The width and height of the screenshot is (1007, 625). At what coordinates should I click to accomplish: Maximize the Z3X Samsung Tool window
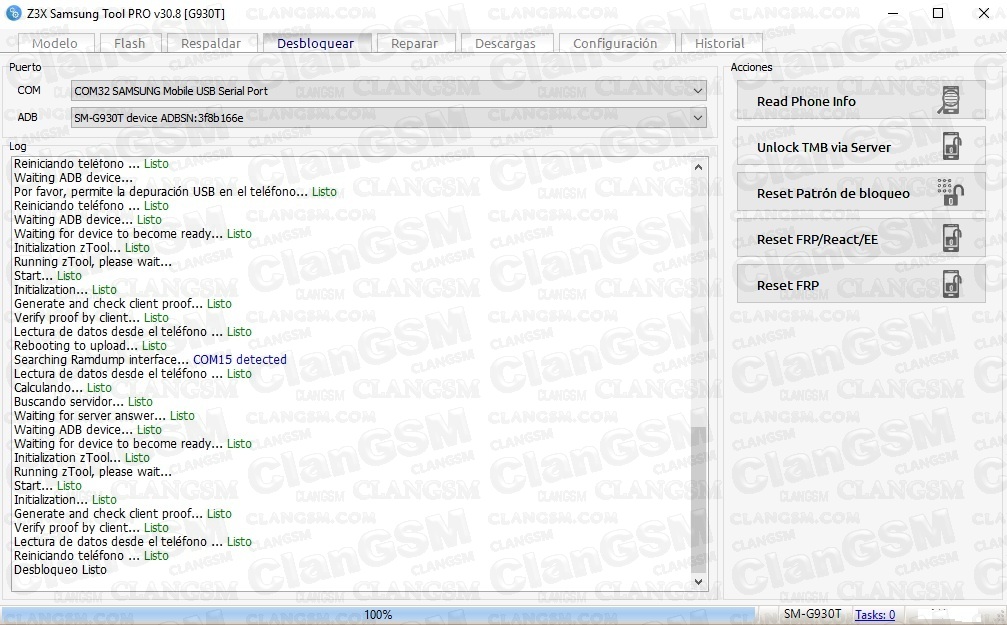point(938,13)
